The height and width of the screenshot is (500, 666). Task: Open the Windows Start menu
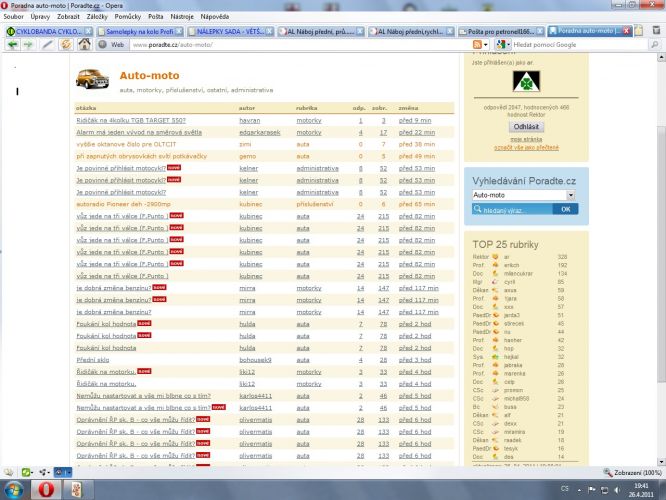pyautogui.click(x=14, y=489)
